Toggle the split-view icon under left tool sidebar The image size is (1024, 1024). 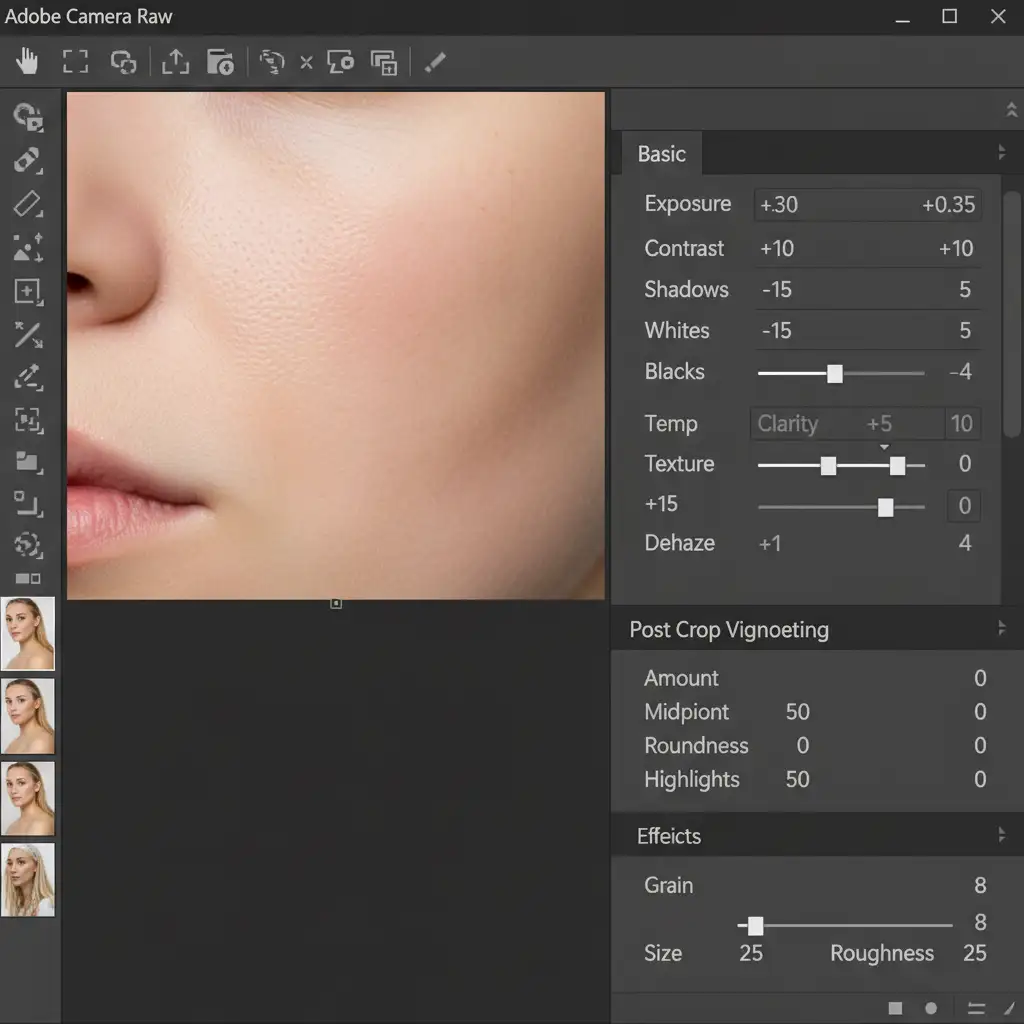28,578
